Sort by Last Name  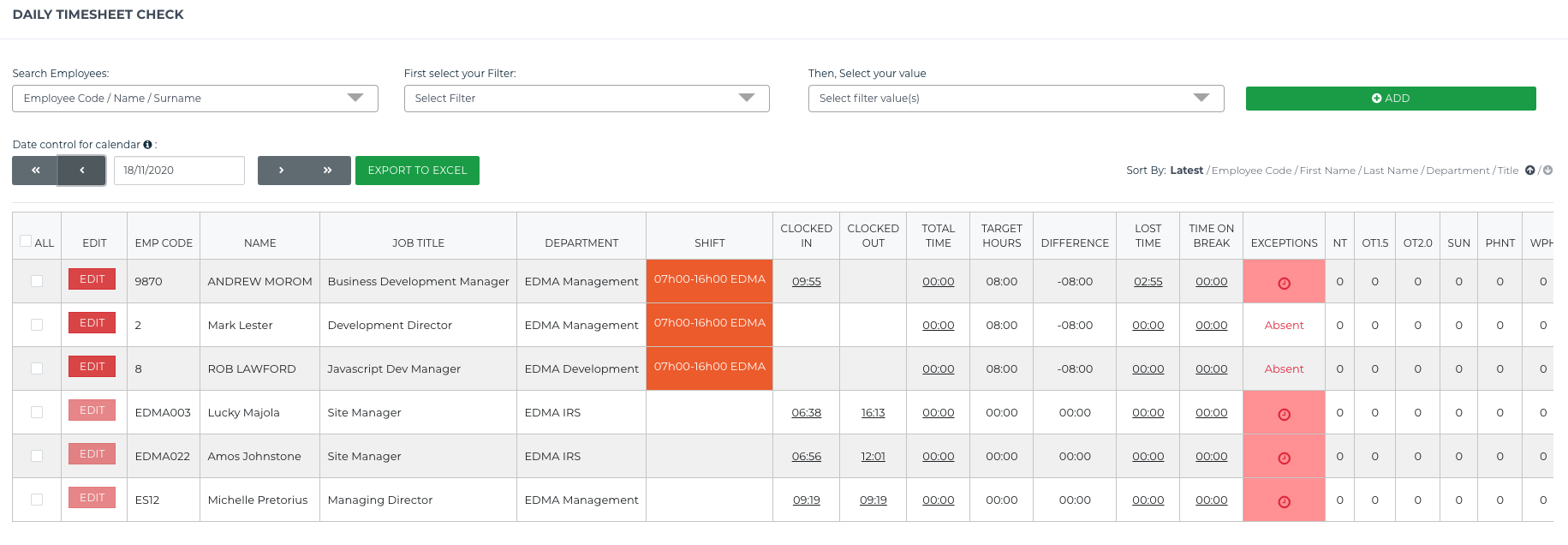1391,171
